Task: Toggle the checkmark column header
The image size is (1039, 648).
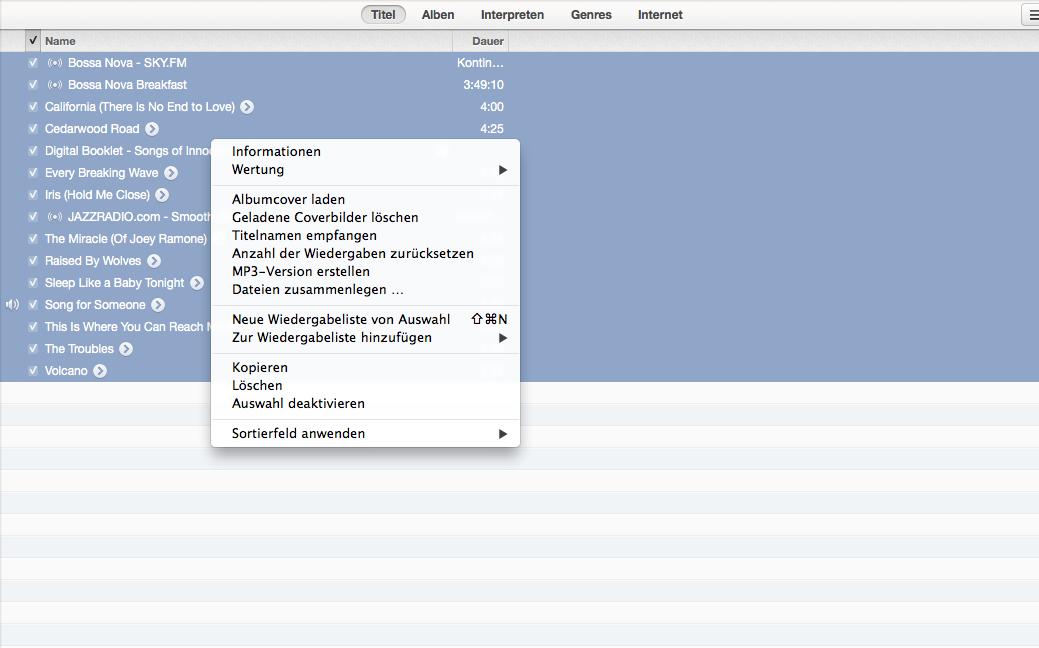Action: click(32, 40)
